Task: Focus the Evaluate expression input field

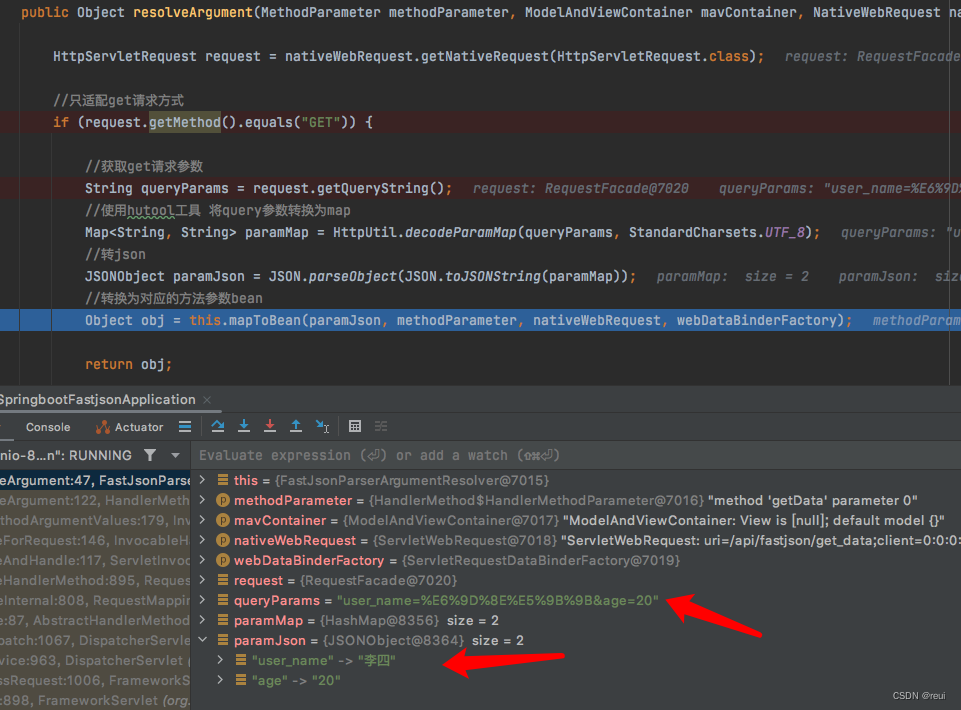Action: click(576, 456)
